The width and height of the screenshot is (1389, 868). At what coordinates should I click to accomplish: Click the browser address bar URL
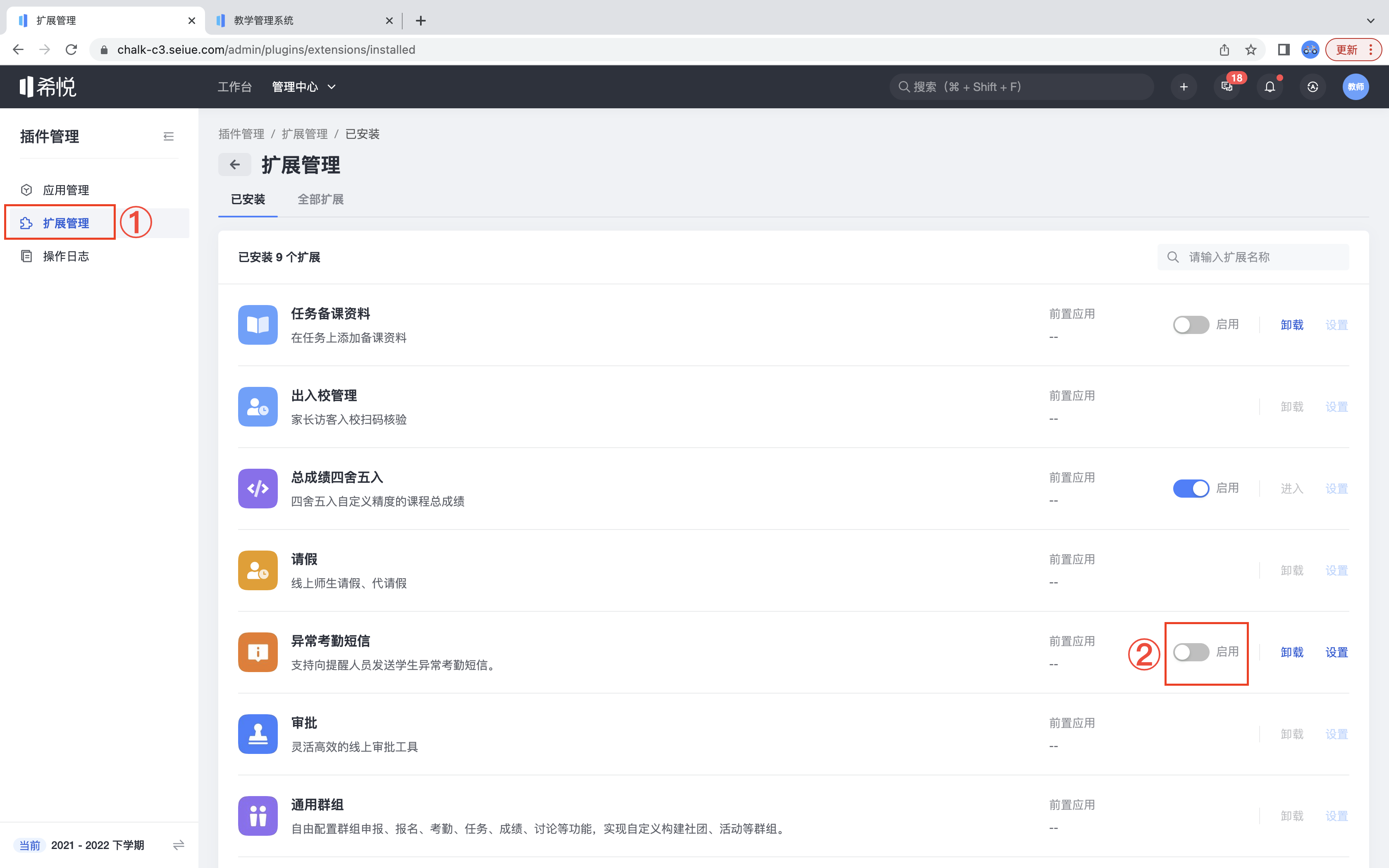(266, 50)
